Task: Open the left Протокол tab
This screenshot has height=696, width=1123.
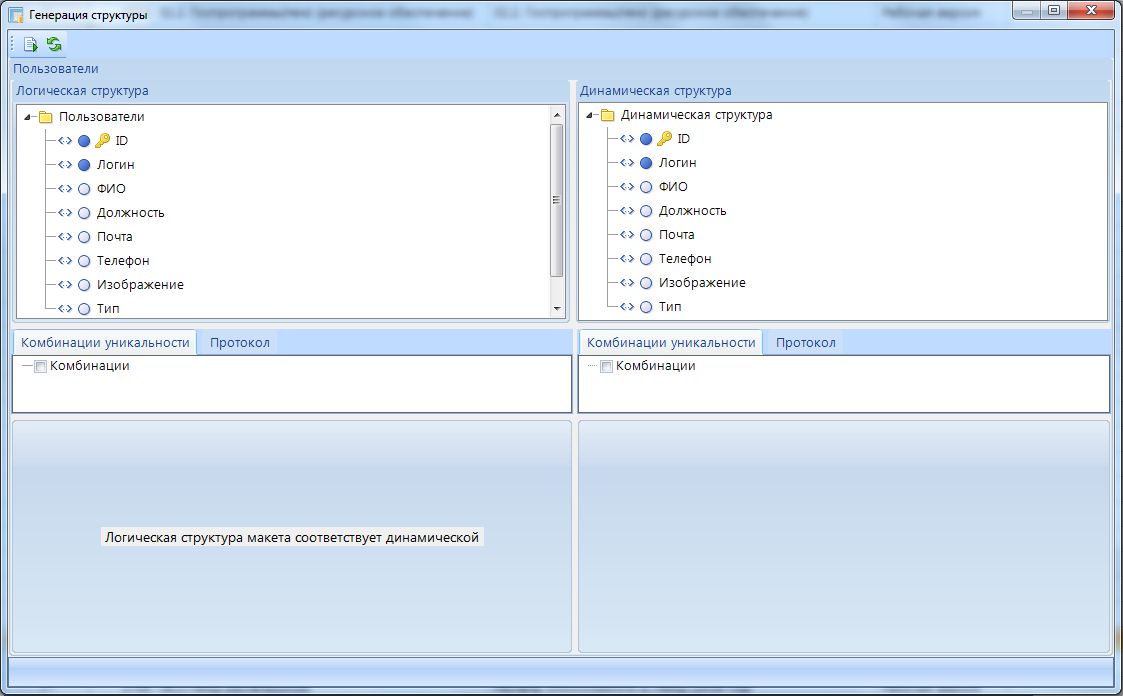Action: [x=239, y=343]
